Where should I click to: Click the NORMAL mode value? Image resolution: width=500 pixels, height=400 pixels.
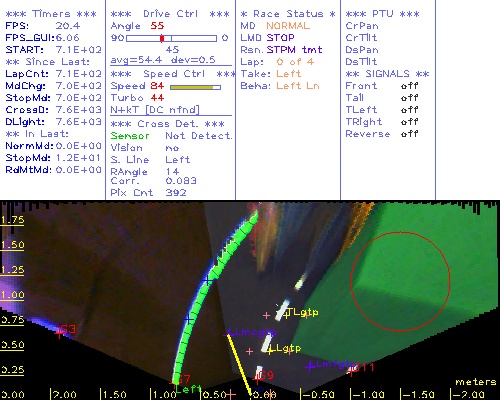[288, 26]
